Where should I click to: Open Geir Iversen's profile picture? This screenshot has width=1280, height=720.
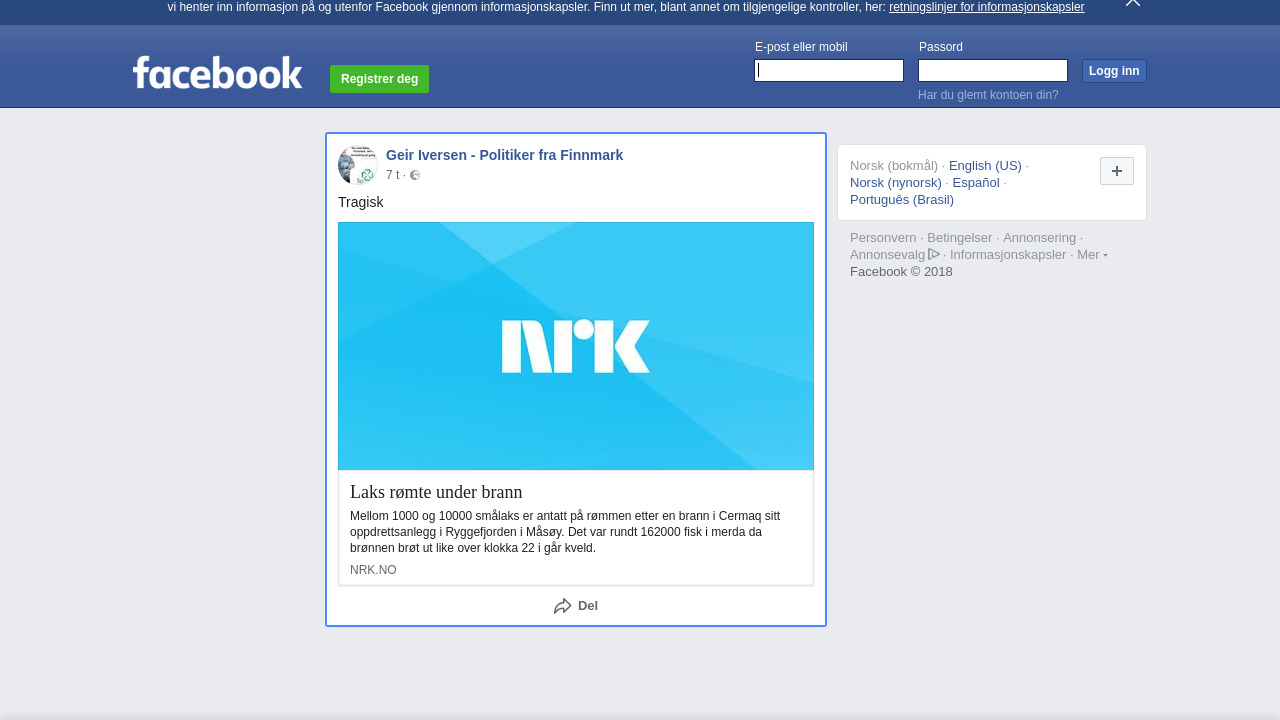[x=357, y=165]
